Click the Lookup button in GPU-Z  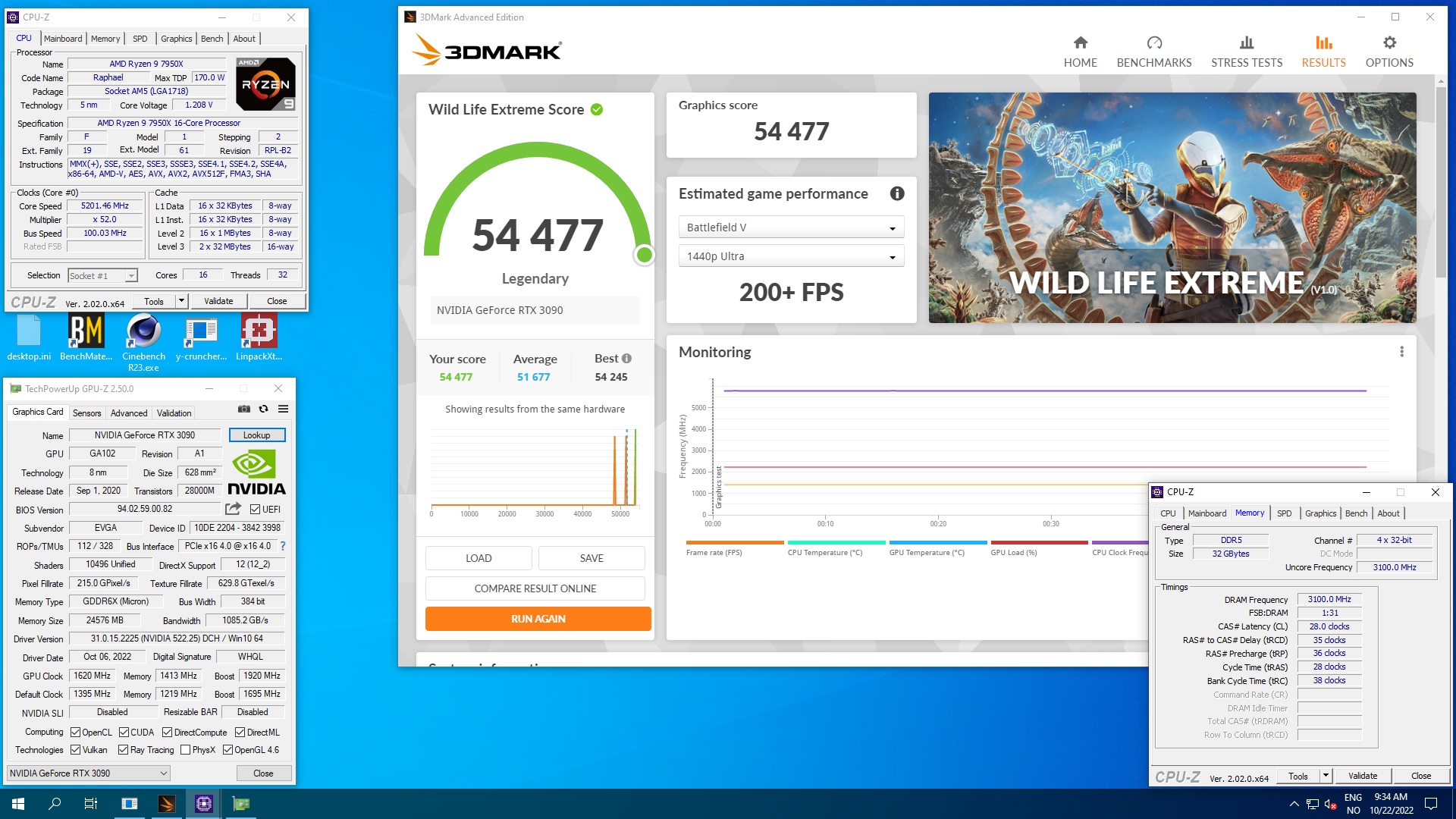tap(257, 435)
